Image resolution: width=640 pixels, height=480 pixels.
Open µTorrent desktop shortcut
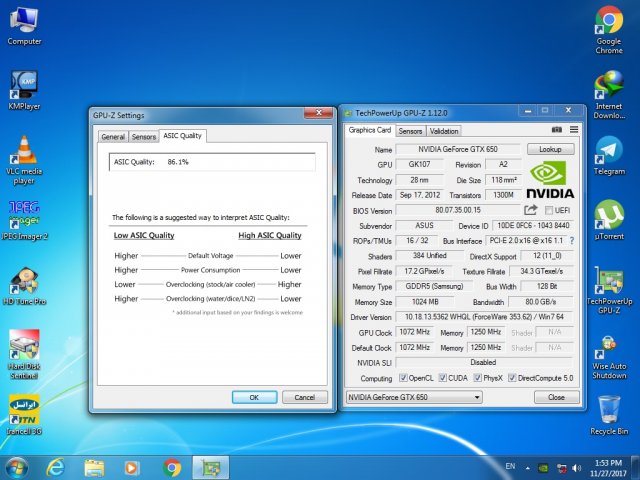[609, 220]
